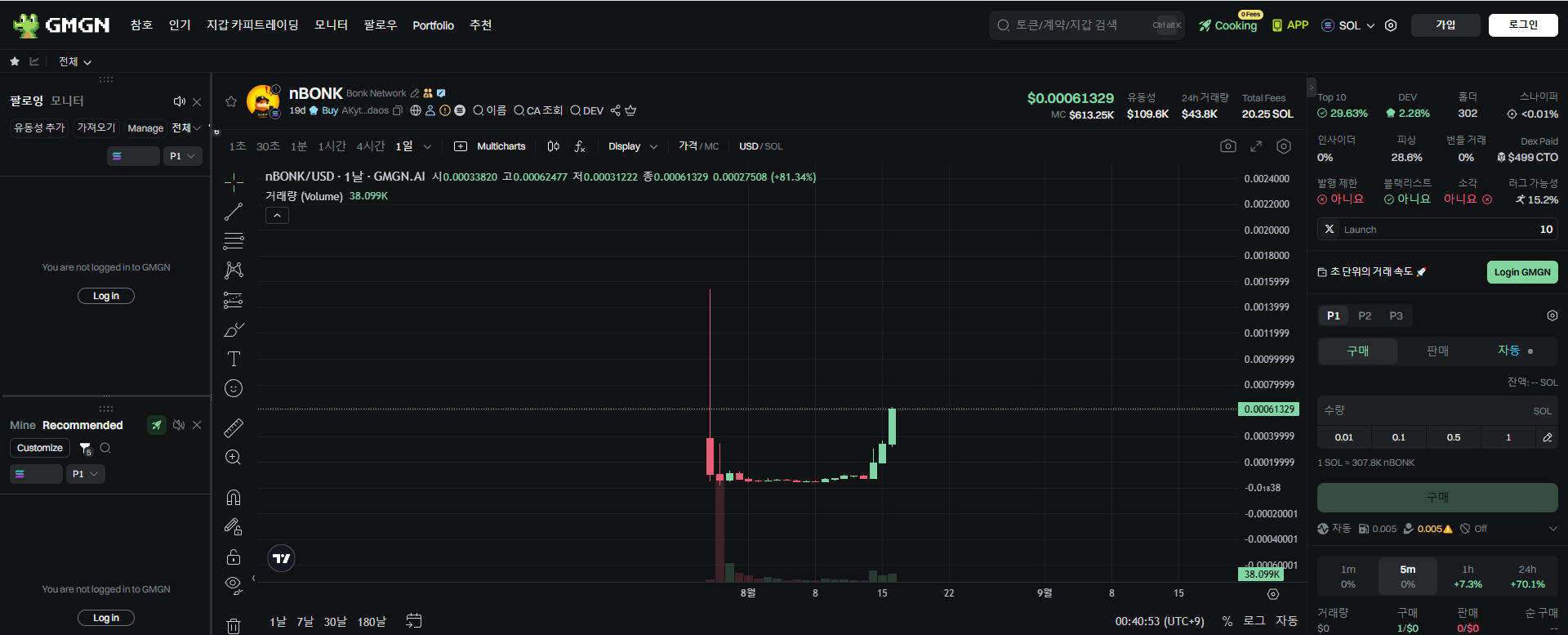The height and width of the screenshot is (635, 1568).
Task: Edit the Bonk Network name with pencil icon
Action: coord(415,93)
